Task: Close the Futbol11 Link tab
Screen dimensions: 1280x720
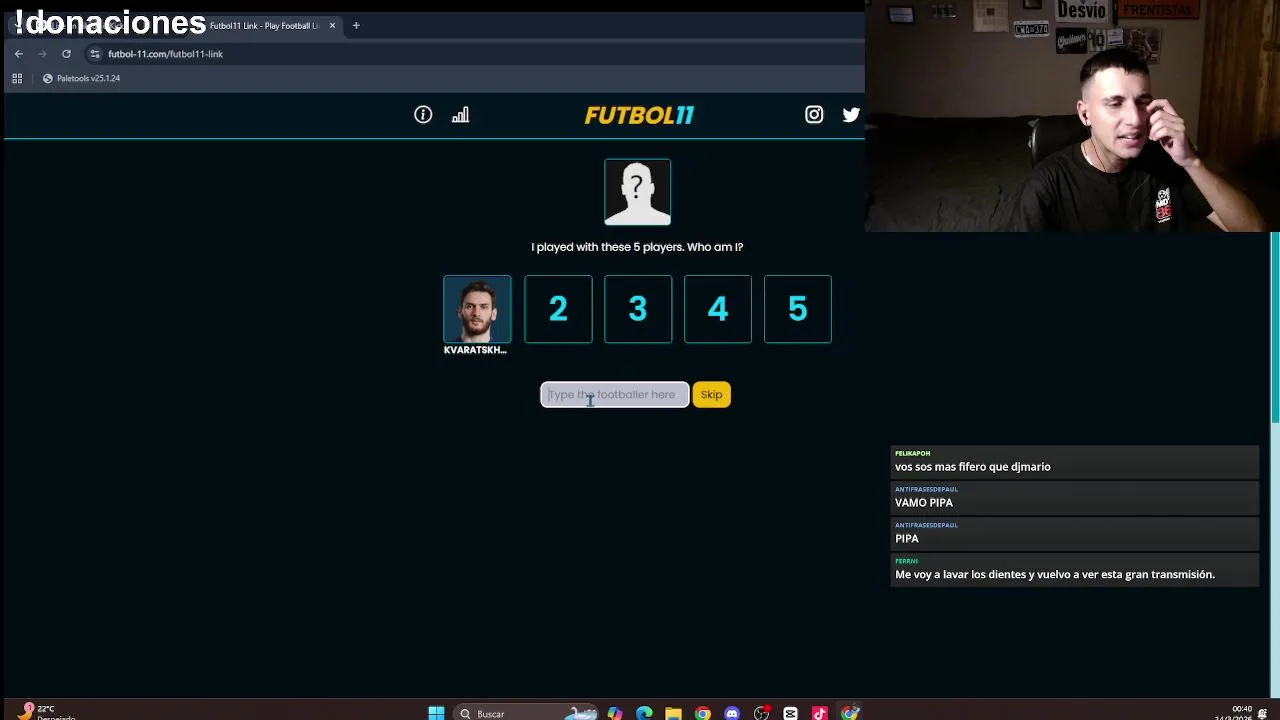Action: [x=332, y=25]
